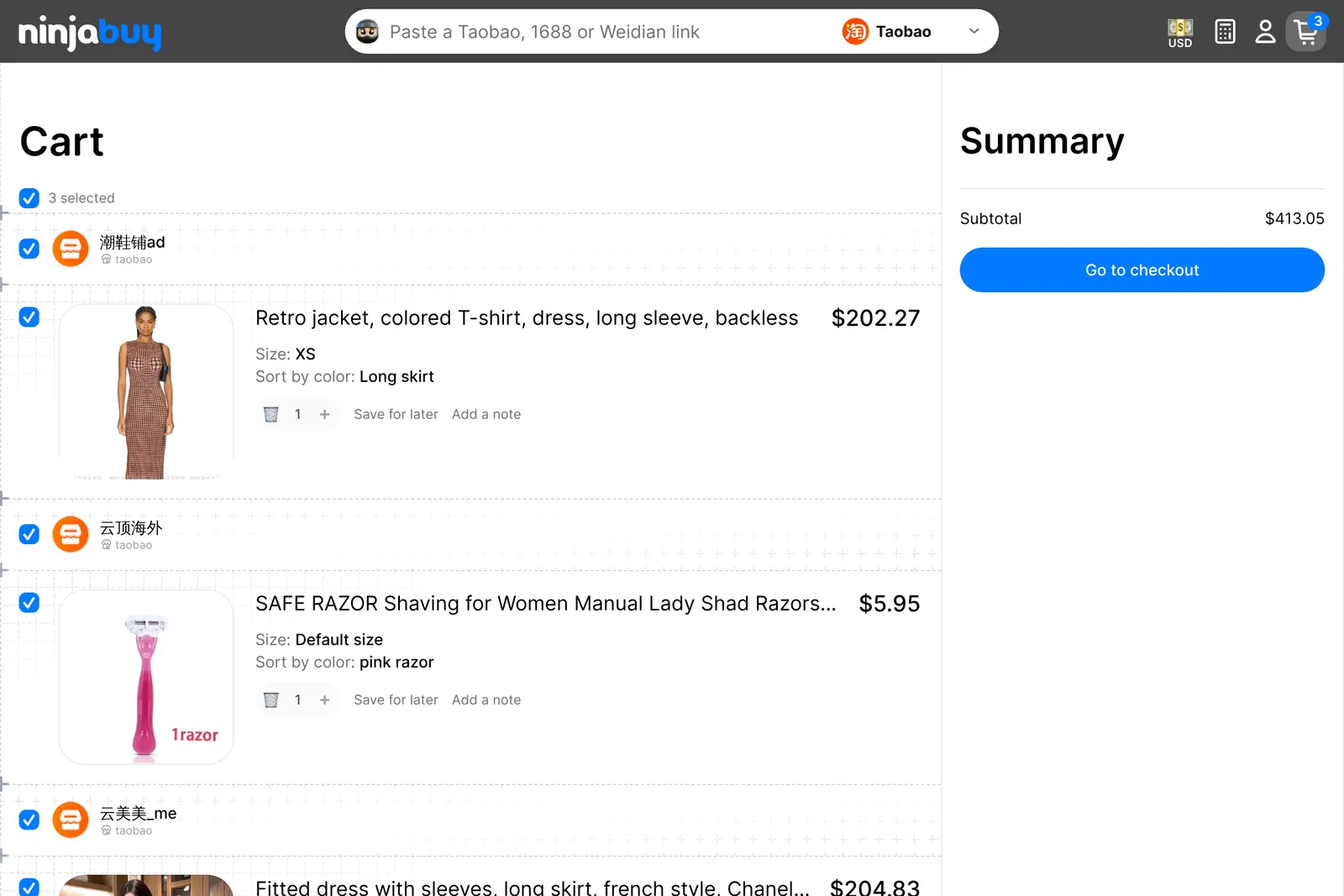Open the 云美美_me store name

[139, 814]
